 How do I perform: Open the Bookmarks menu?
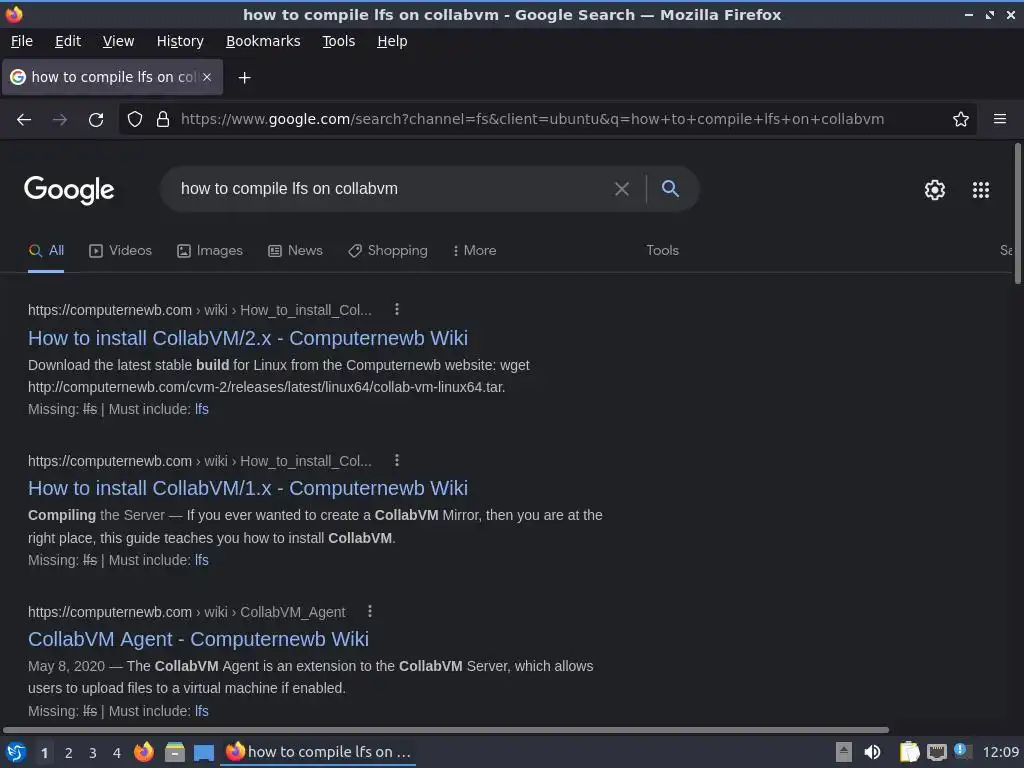click(x=263, y=41)
